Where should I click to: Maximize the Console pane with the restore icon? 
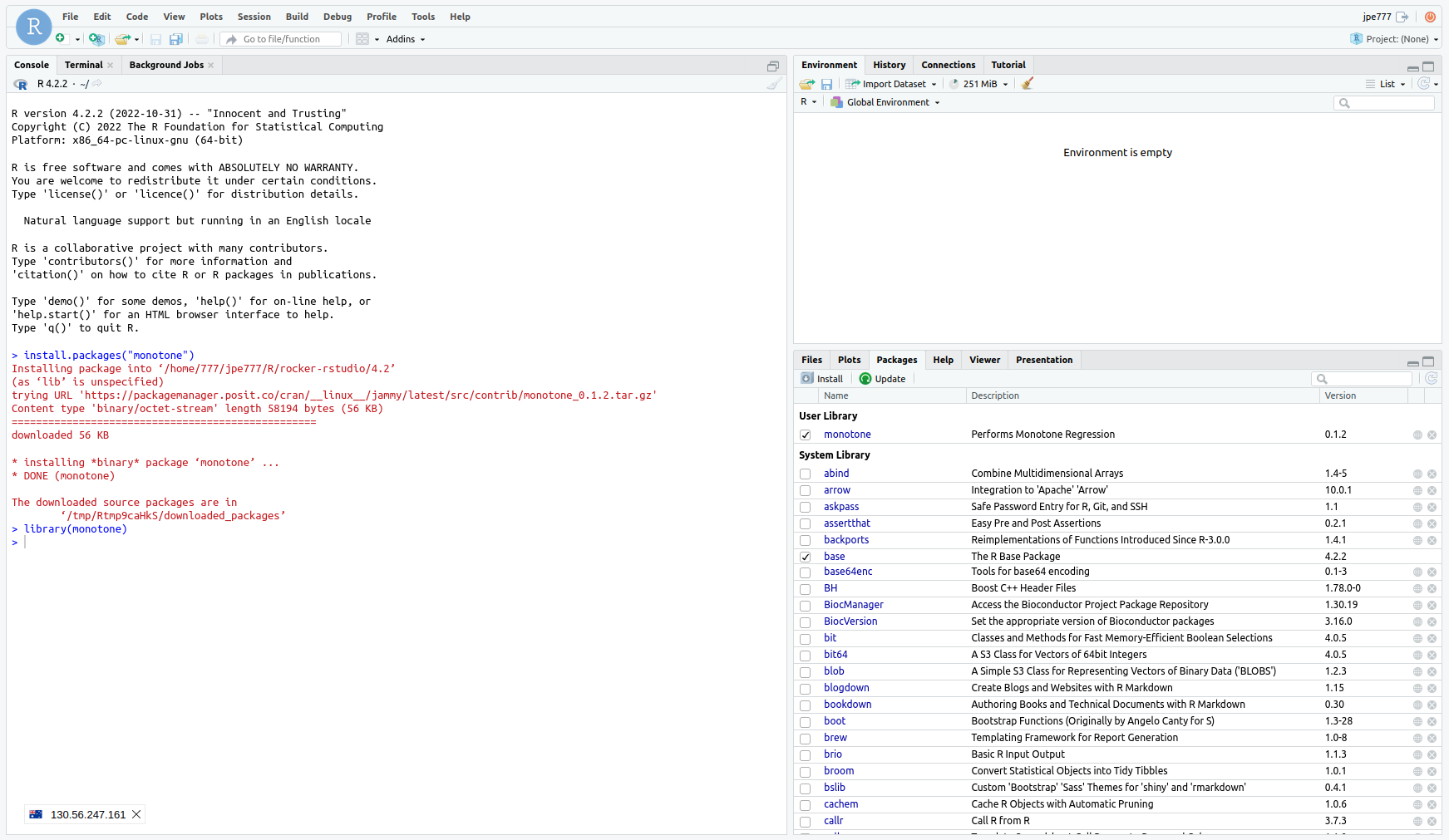point(773,66)
